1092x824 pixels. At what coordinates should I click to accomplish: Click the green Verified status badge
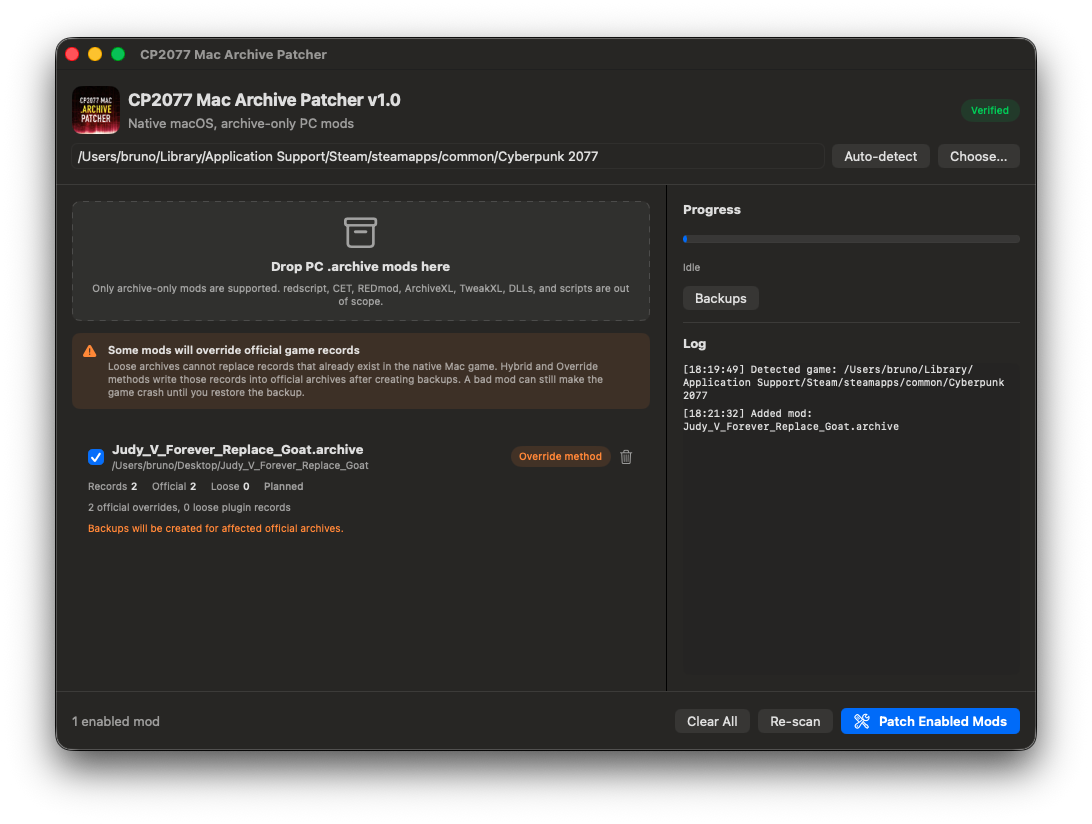[x=990, y=110]
